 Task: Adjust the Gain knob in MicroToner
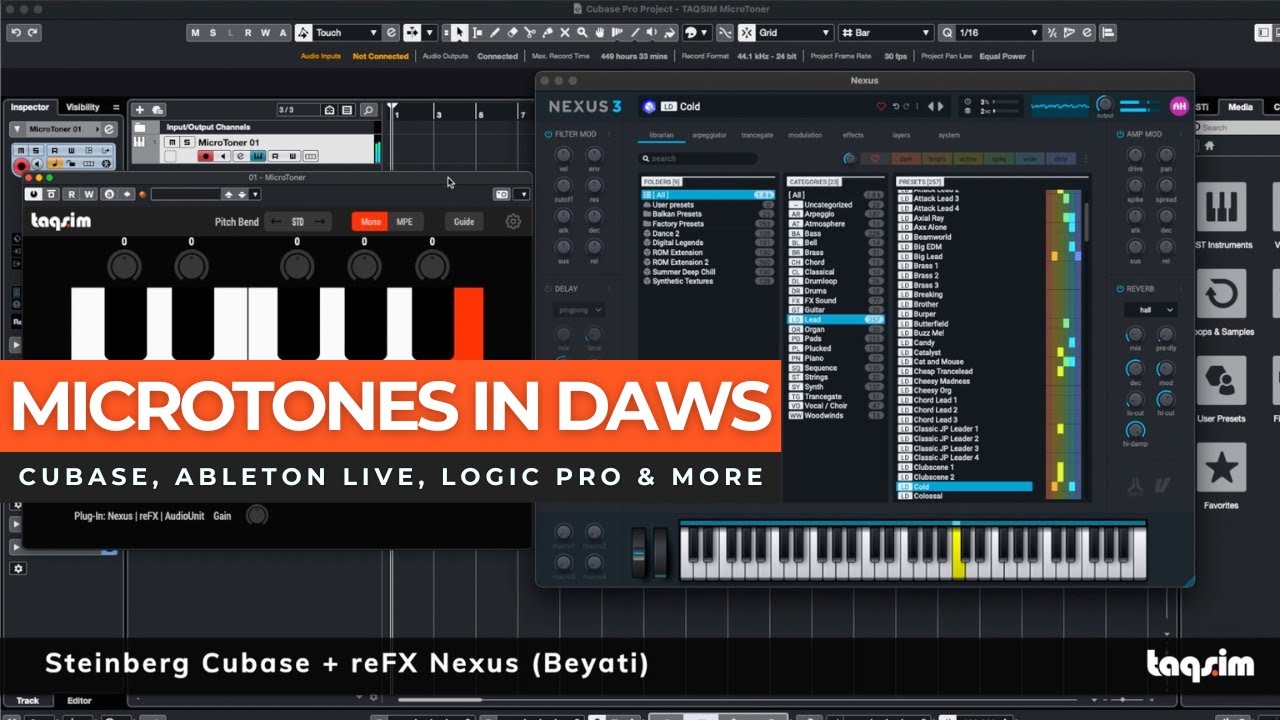[257, 516]
